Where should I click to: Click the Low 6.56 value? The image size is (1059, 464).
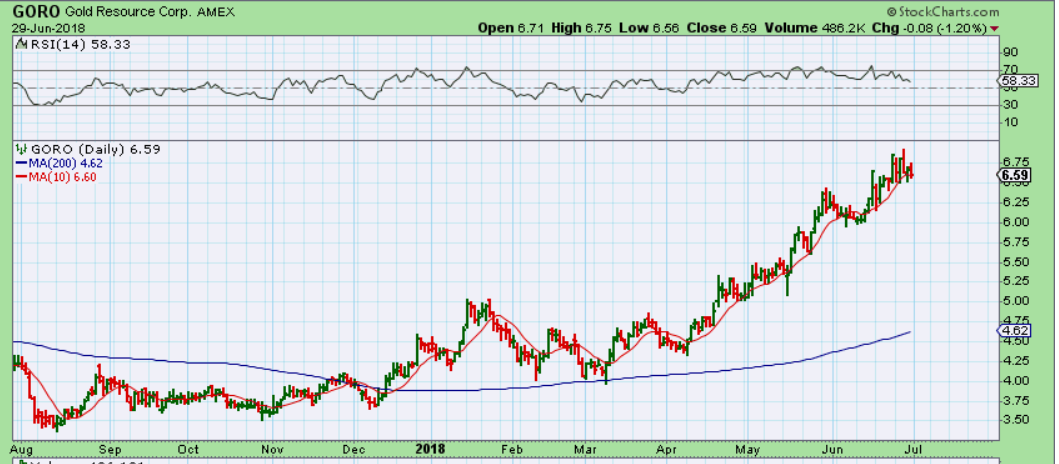coord(648,28)
